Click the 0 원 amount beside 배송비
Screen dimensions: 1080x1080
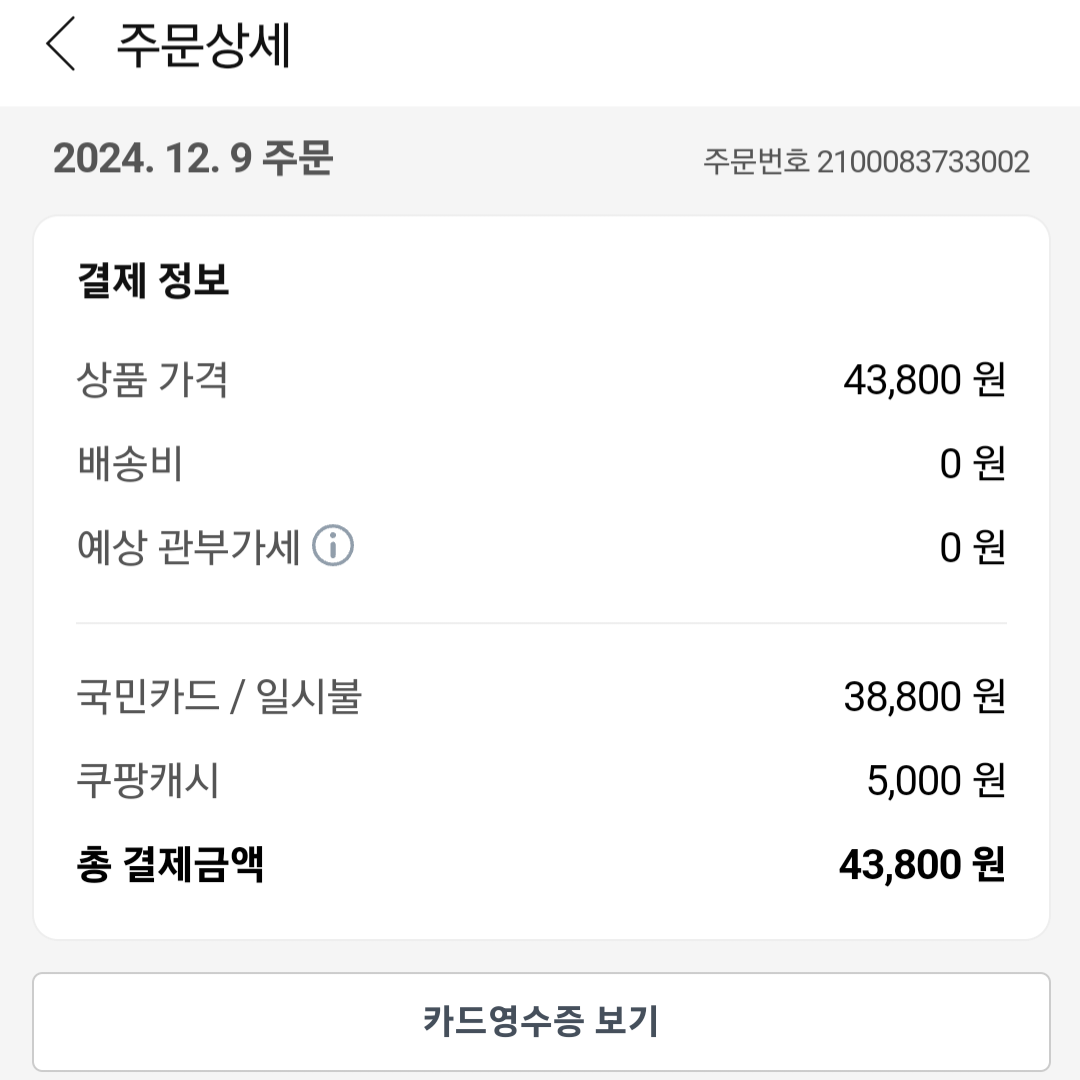point(972,464)
